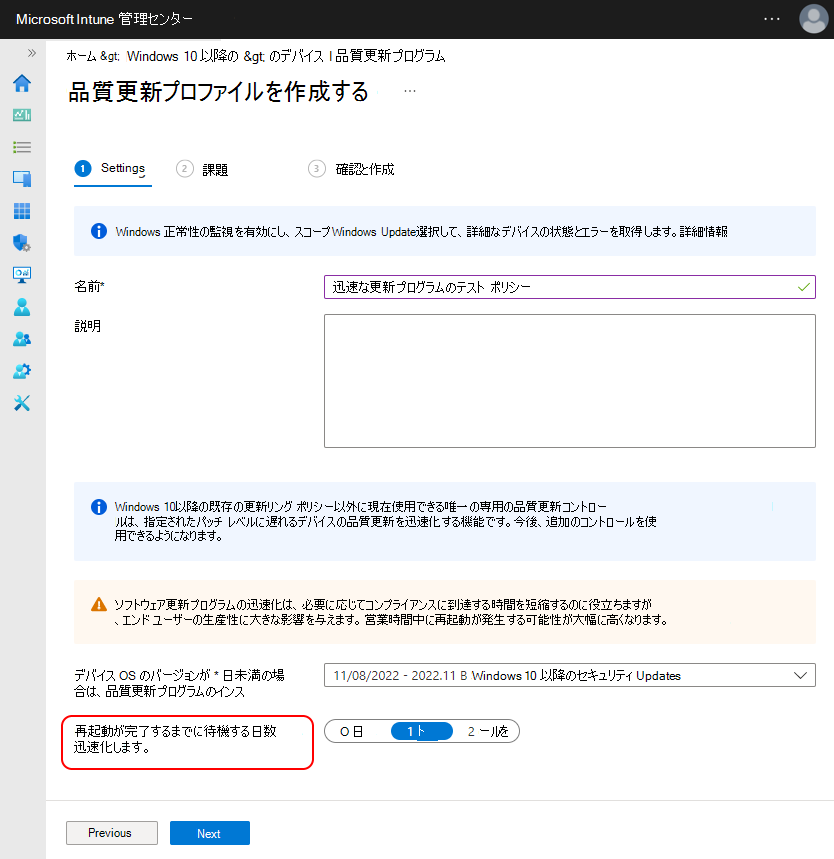This screenshot has width=834, height=859.
Task: Expand the left navigation sidebar chevron
Action: point(32,53)
